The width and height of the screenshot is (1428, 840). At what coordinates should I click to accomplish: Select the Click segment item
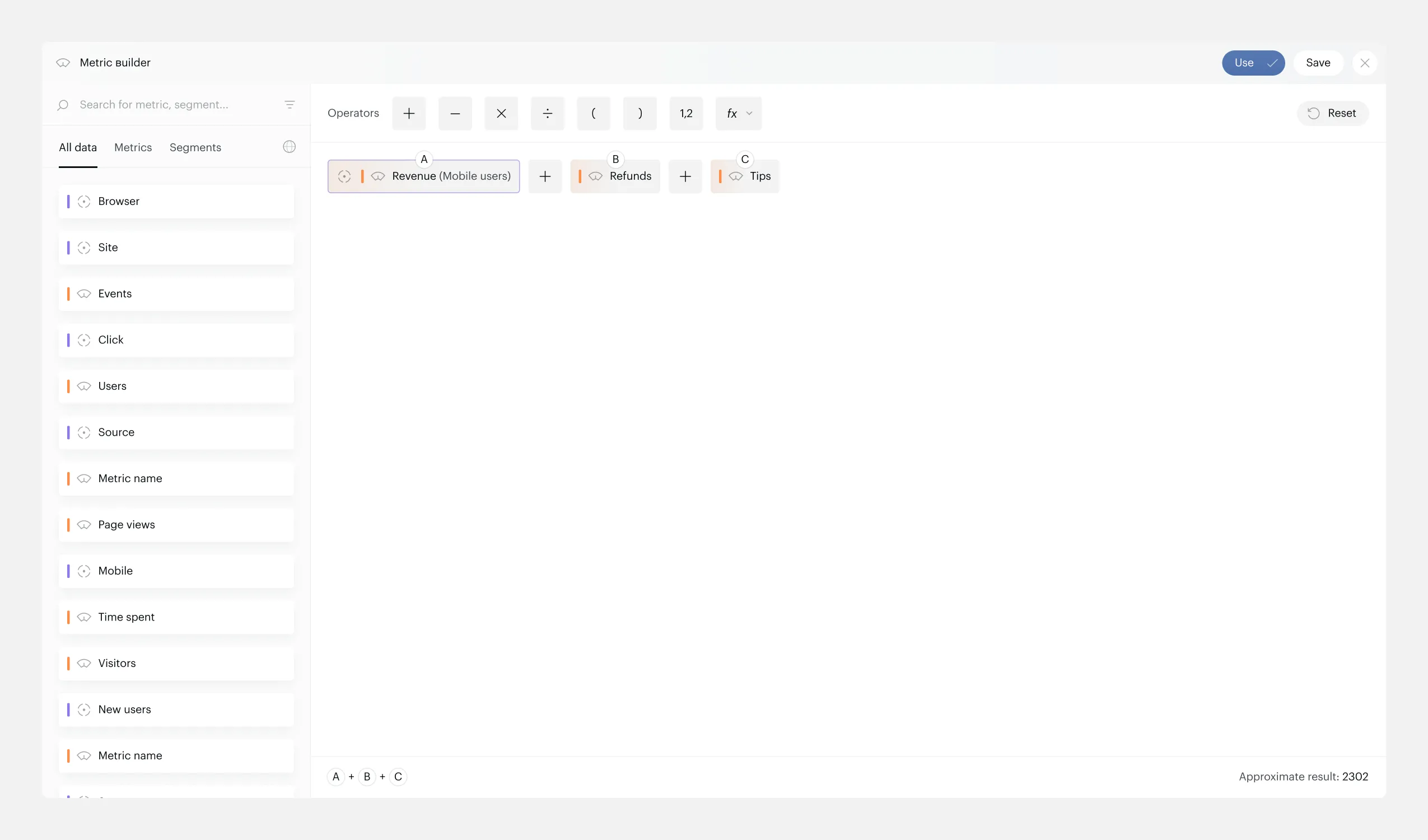pos(176,340)
